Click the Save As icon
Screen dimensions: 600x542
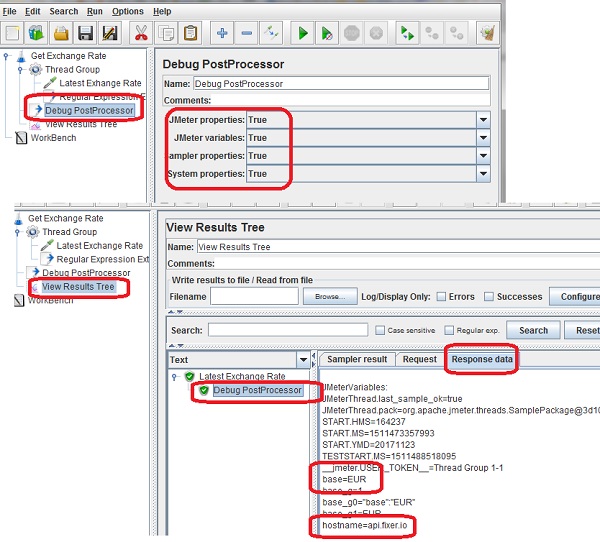110,33
